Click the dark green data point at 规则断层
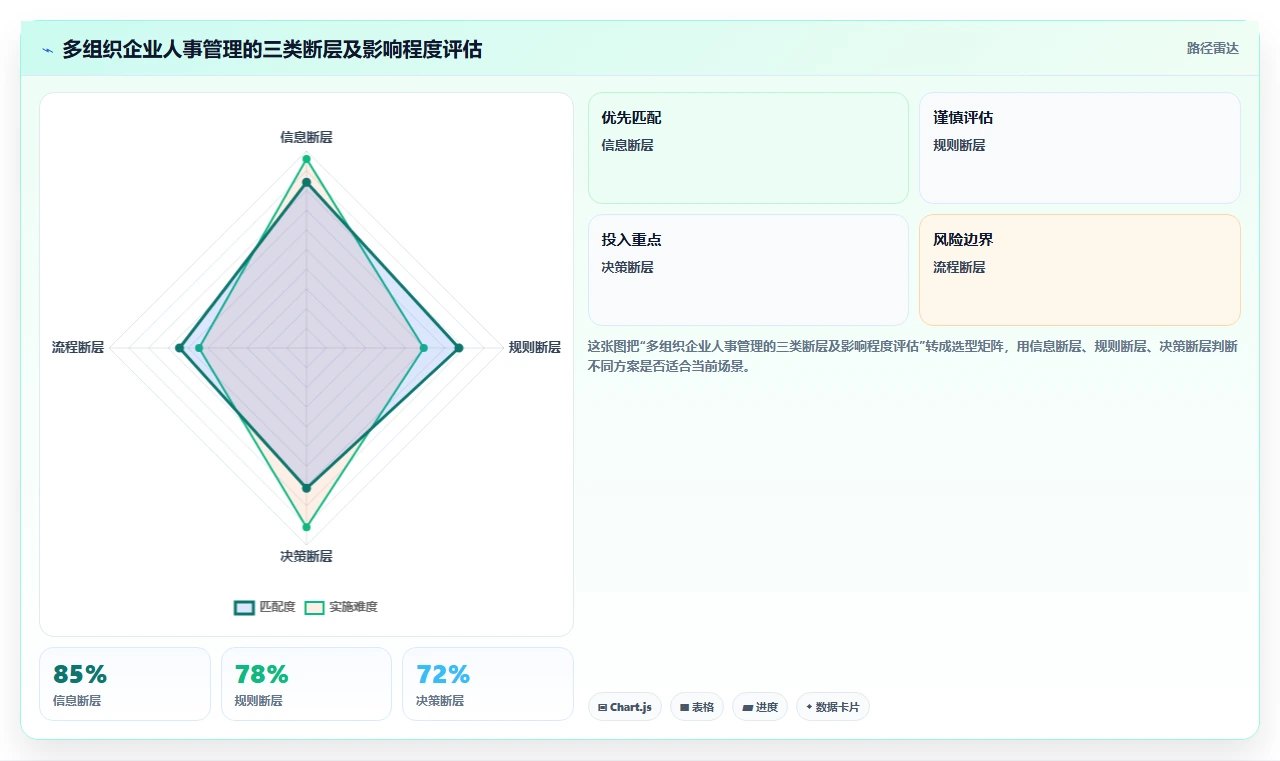Image resolution: width=1280 pixels, height=761 pixels. pos(459,348)
